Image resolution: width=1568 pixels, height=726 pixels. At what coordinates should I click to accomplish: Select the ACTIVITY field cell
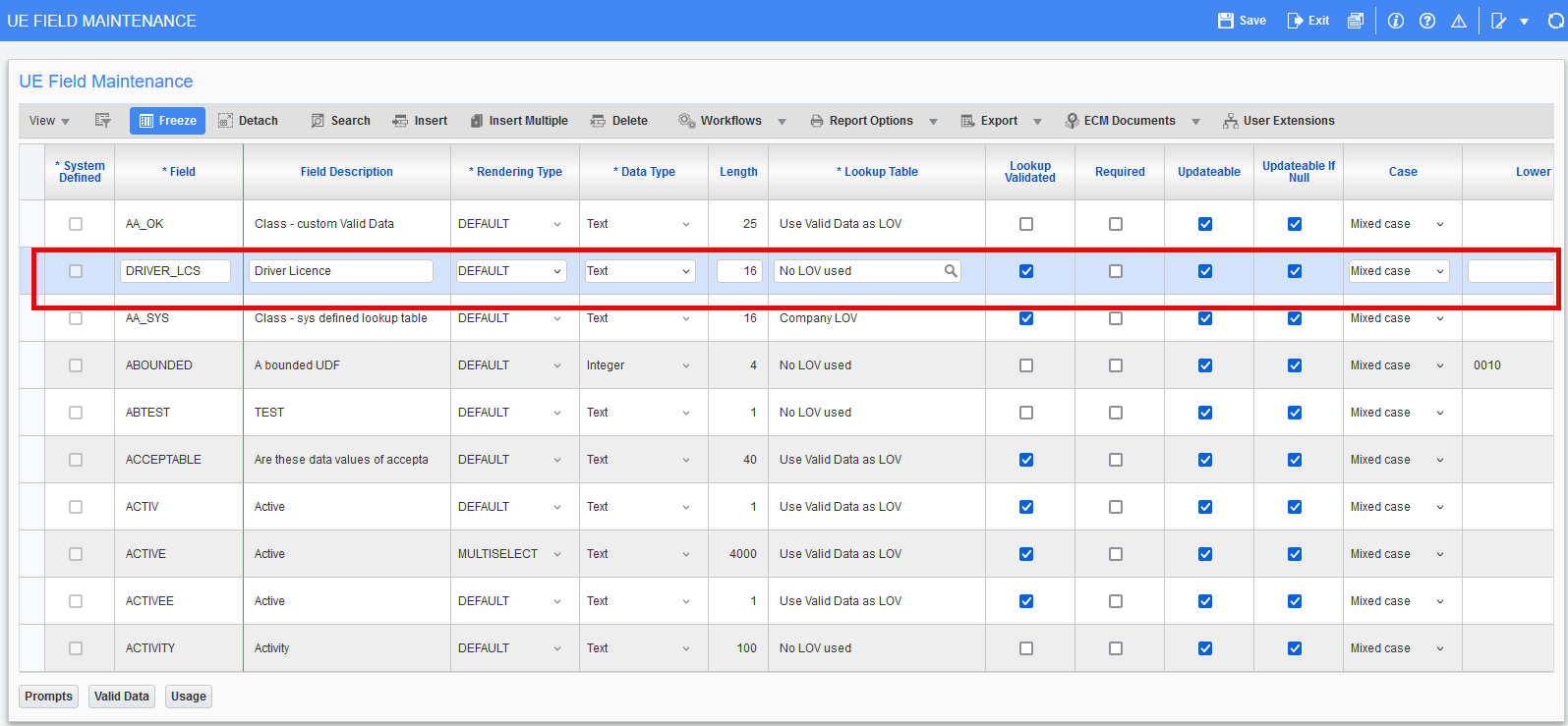(179, 648)
